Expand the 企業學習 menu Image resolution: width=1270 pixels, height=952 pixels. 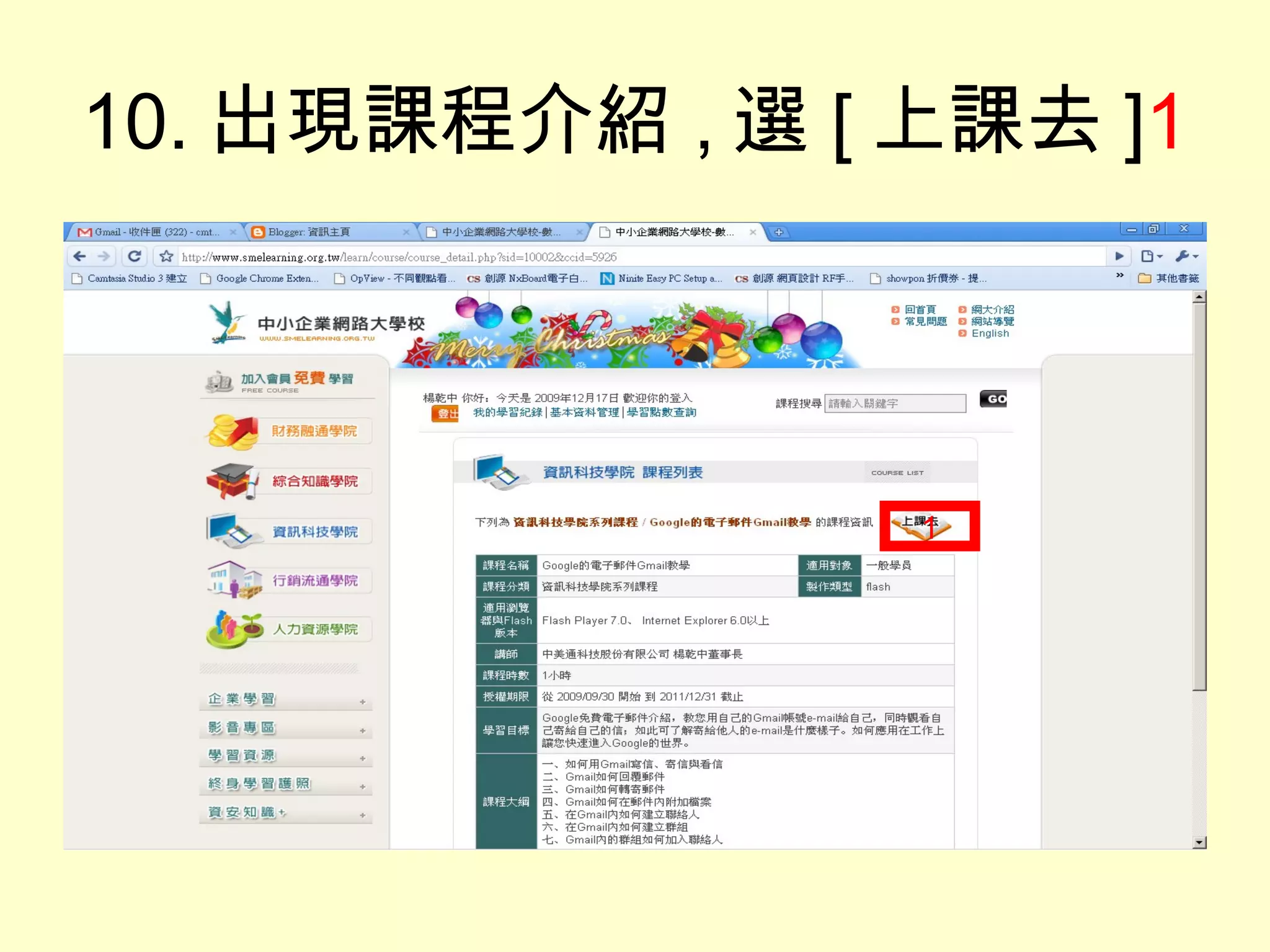pos(286,700)
